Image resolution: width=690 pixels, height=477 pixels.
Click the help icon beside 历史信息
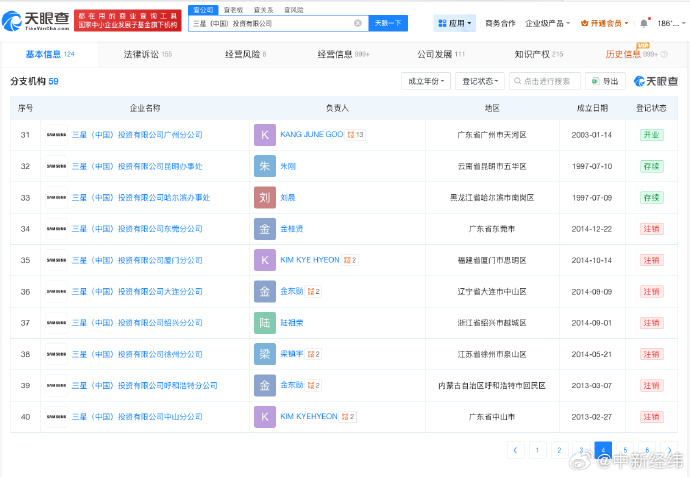click(x=664, y=54)
